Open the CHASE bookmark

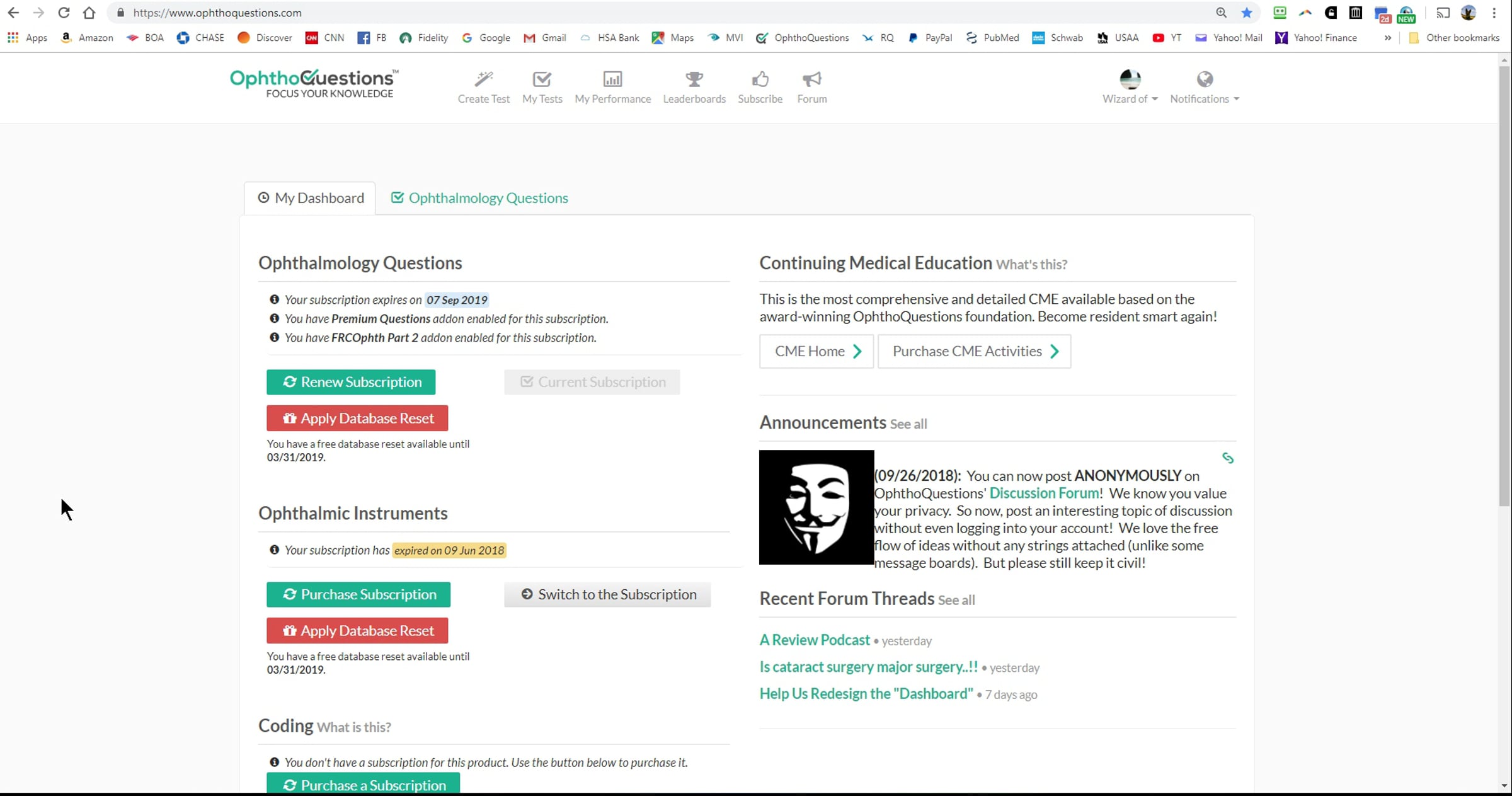click(x=200, y=38)
